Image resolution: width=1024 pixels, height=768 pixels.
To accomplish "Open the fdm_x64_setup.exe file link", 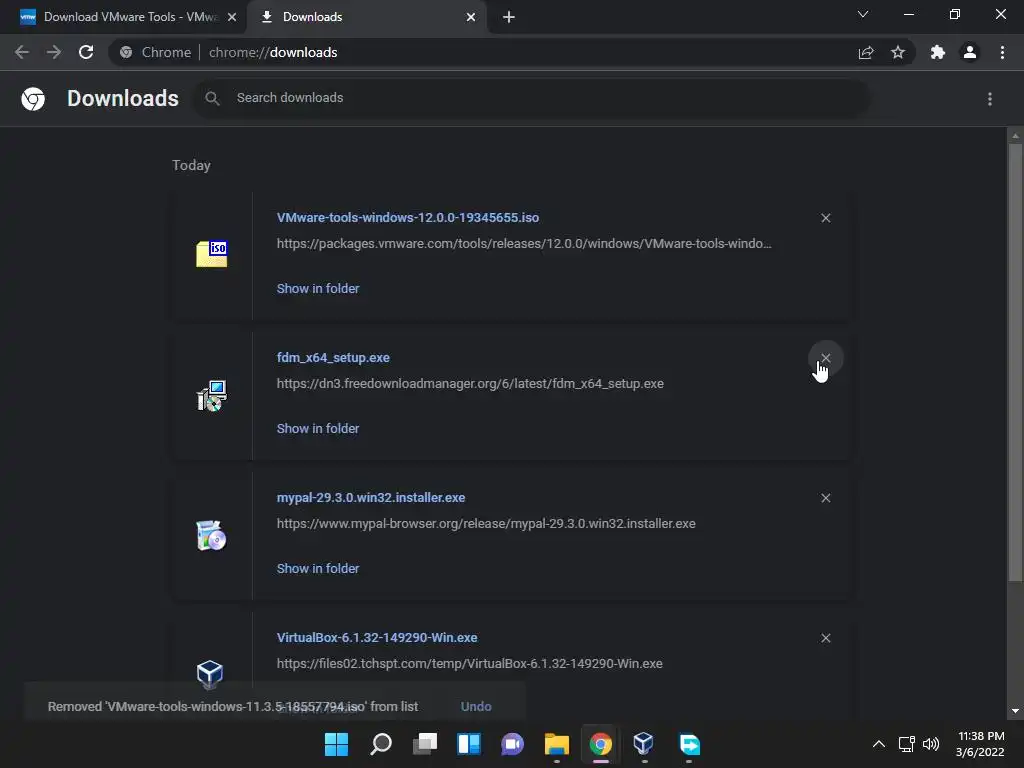I will 333,358.
